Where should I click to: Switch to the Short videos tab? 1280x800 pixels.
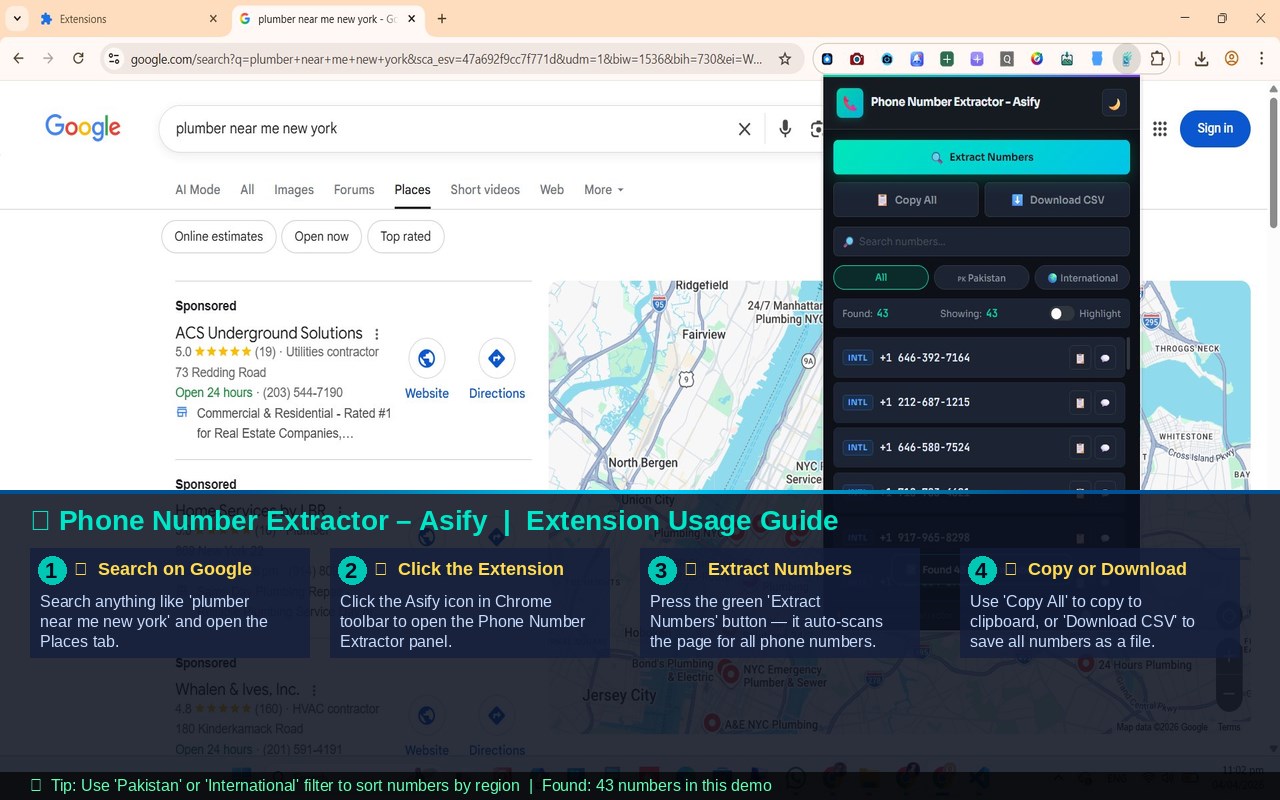tap(485, 190)
